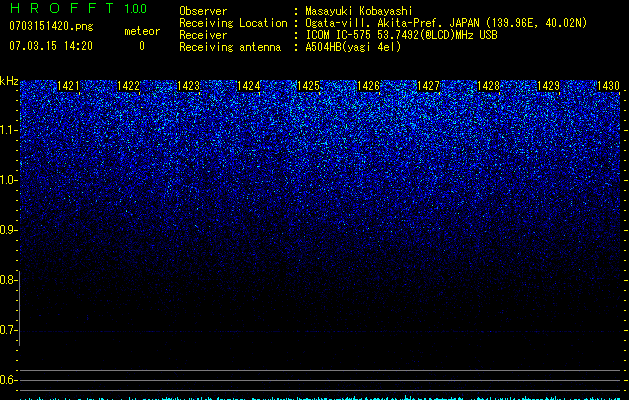The width and height of the screenshot is (629, 400).
Task: Select the timestamp 07.03.15 14:20
Action: (51, 46)
